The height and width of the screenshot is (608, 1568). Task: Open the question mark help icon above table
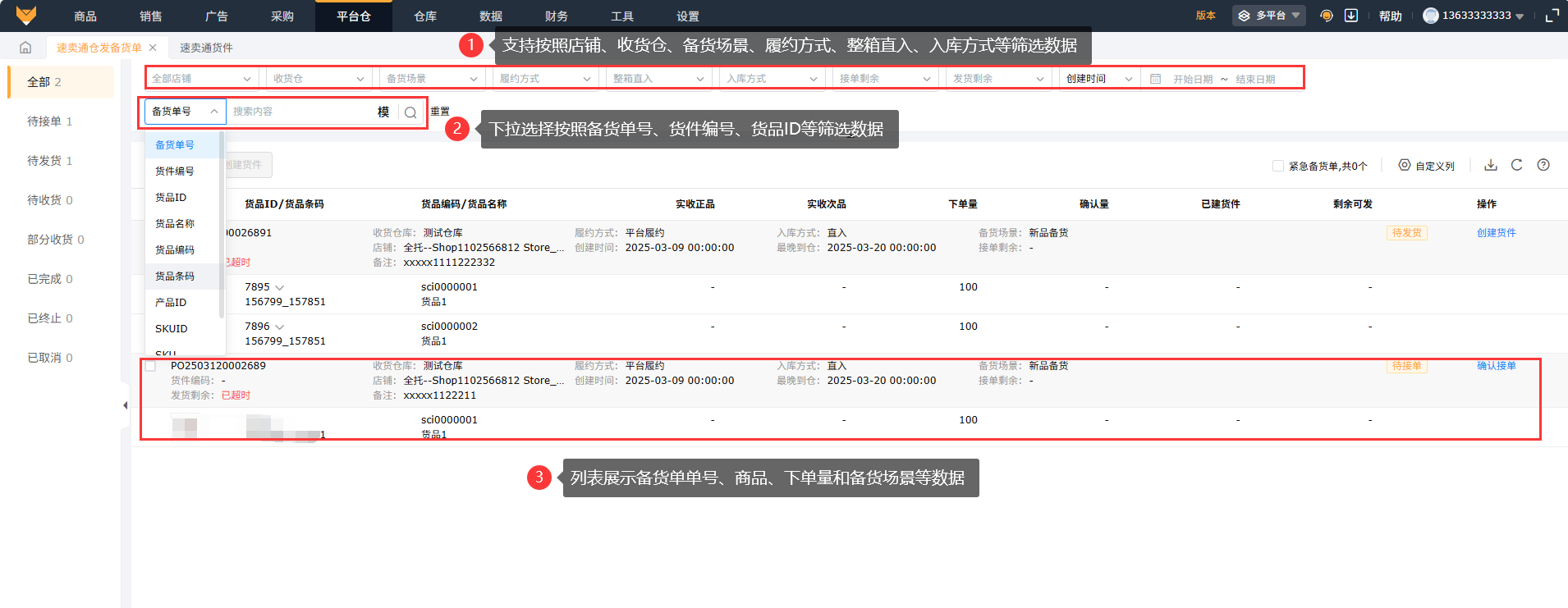[x=1543, y=165]
